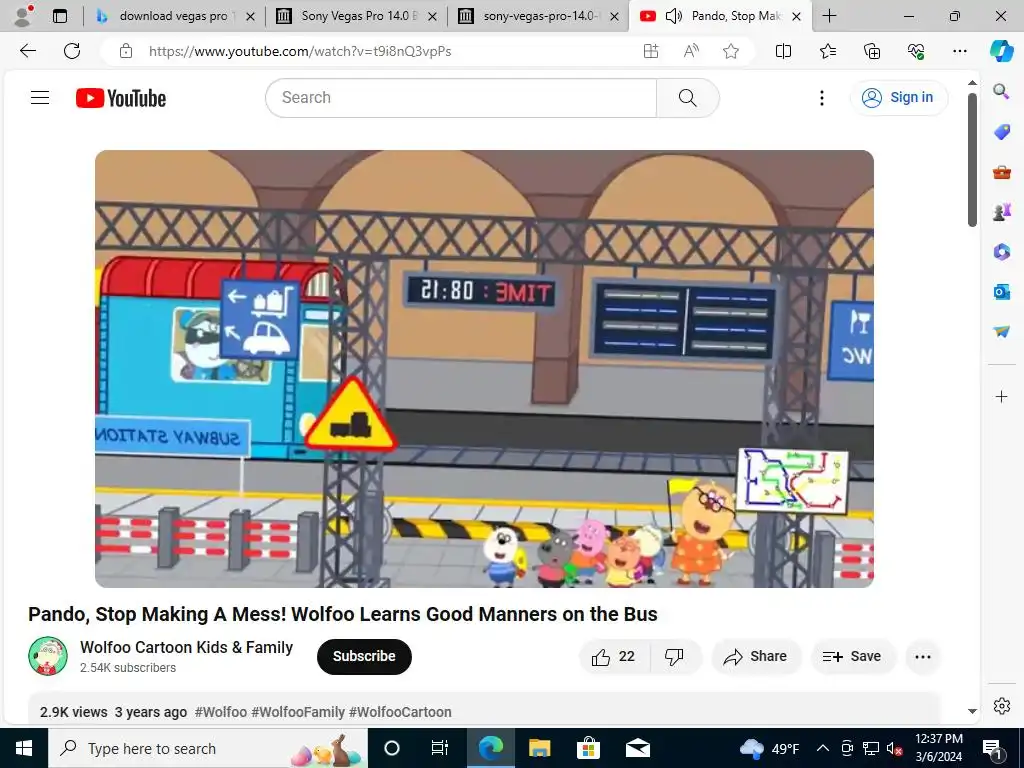This screenshot has width=1024, height=768.
Task: Open Edge Settings and more menu
Action: 959,51
